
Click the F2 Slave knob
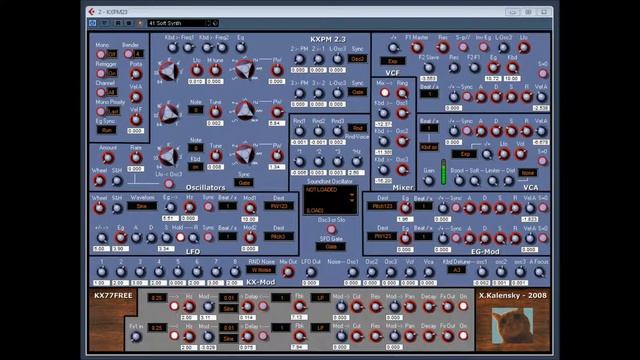coord(428,68)
